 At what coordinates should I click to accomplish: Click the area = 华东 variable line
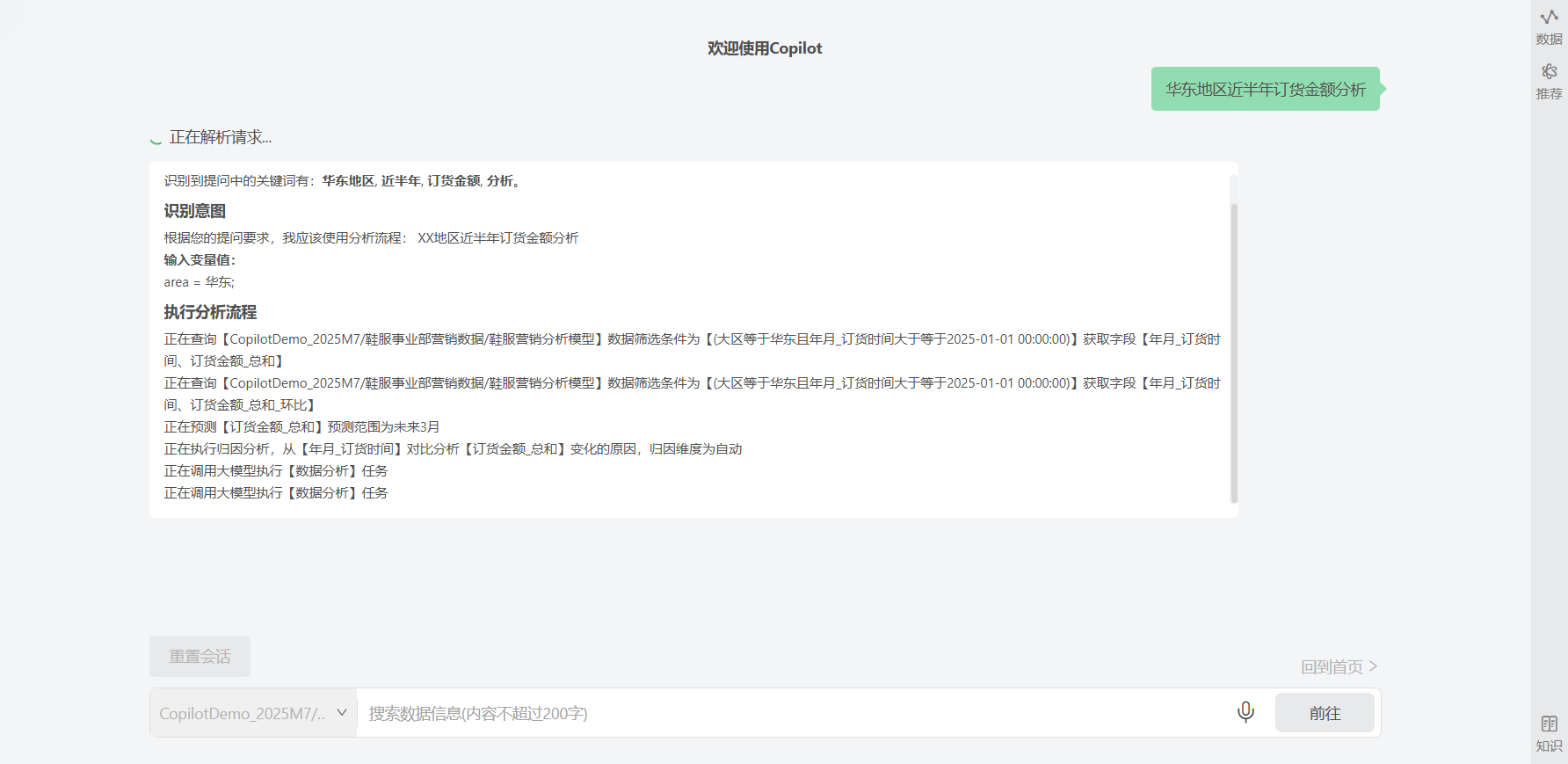point(200,282)
